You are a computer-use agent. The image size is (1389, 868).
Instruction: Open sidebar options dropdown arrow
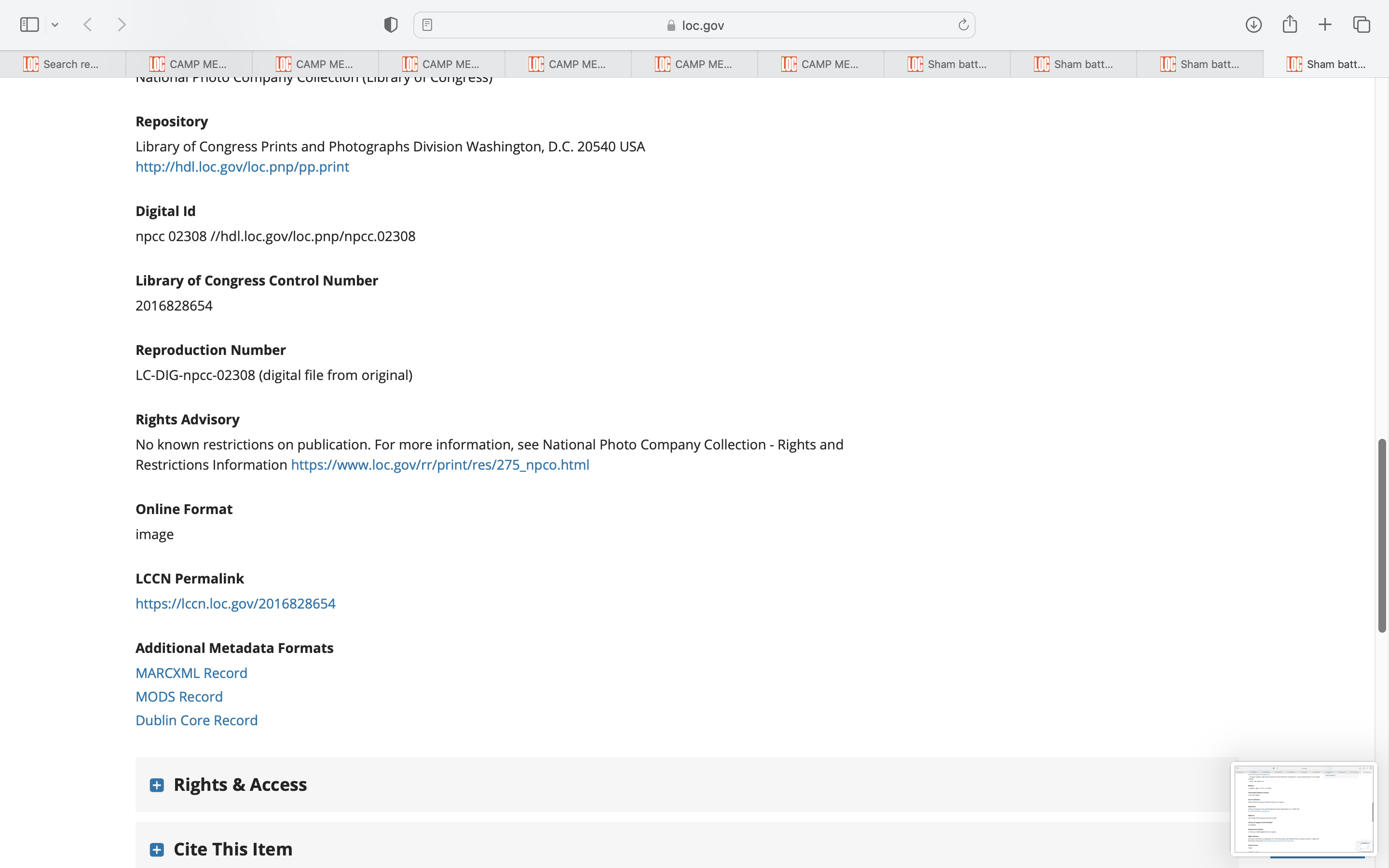click(x=55, y=25)
